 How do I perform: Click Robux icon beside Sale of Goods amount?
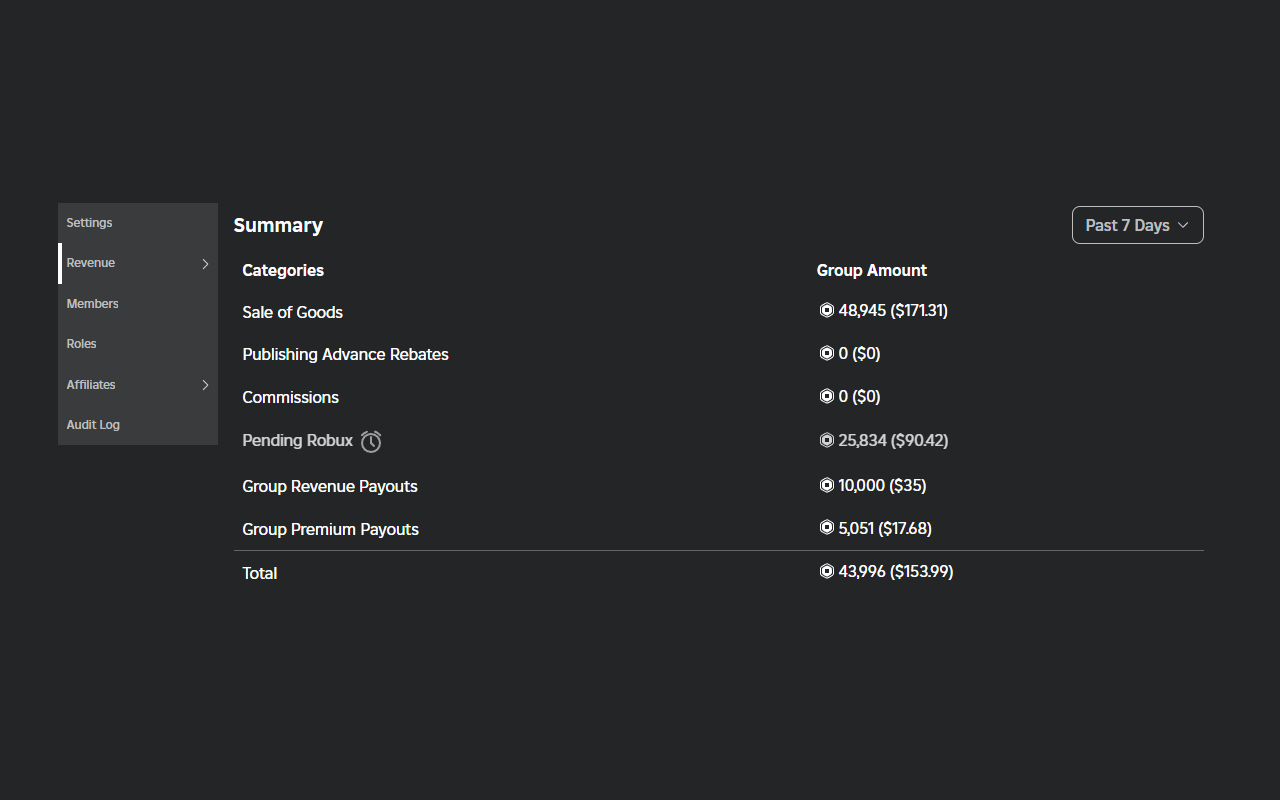tap(826, 310)
